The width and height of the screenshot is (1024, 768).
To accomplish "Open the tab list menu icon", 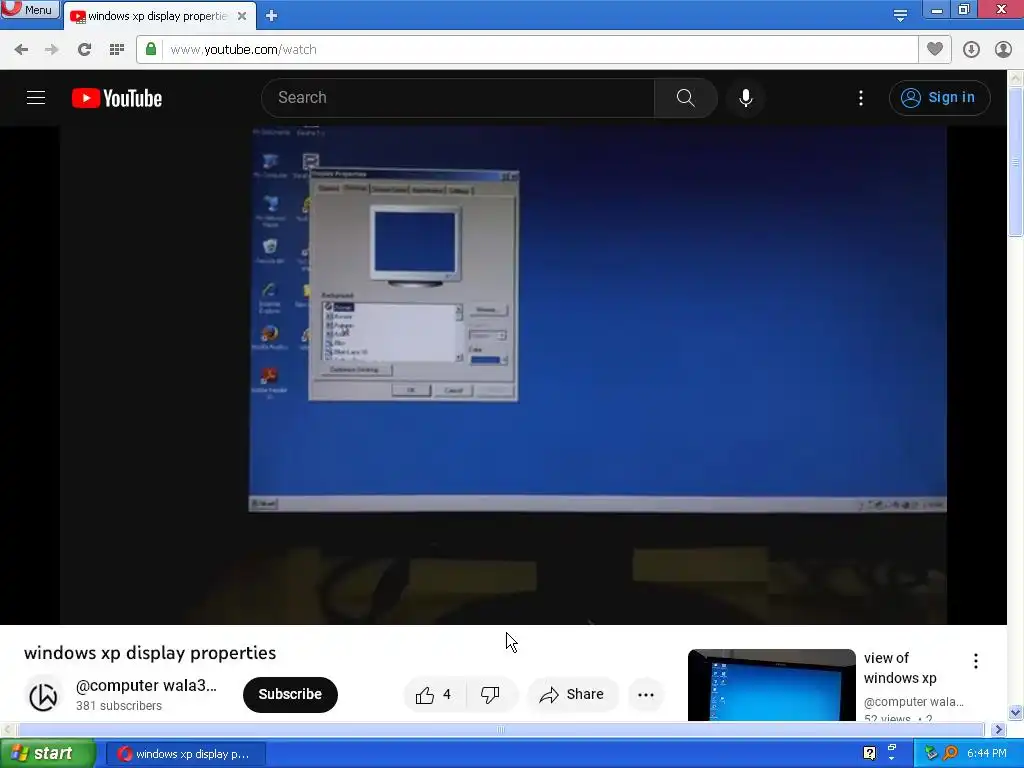I will [900, 15].
